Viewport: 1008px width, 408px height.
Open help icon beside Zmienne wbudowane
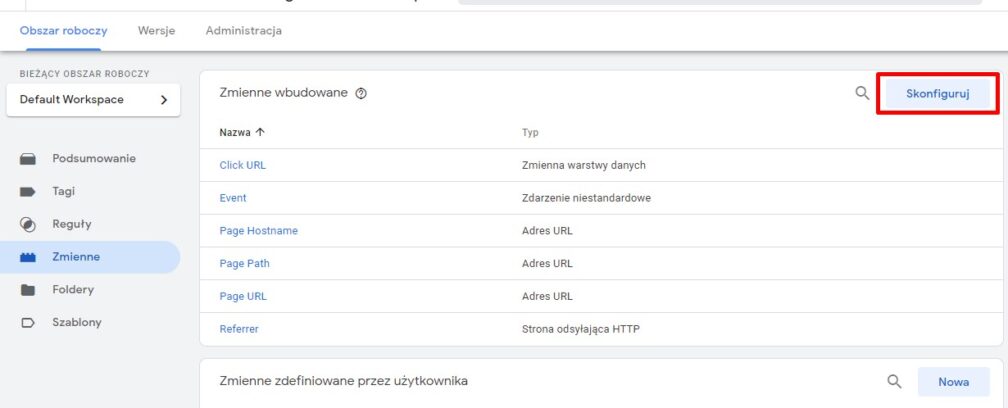pyautogui.click(x=361, y=94)
